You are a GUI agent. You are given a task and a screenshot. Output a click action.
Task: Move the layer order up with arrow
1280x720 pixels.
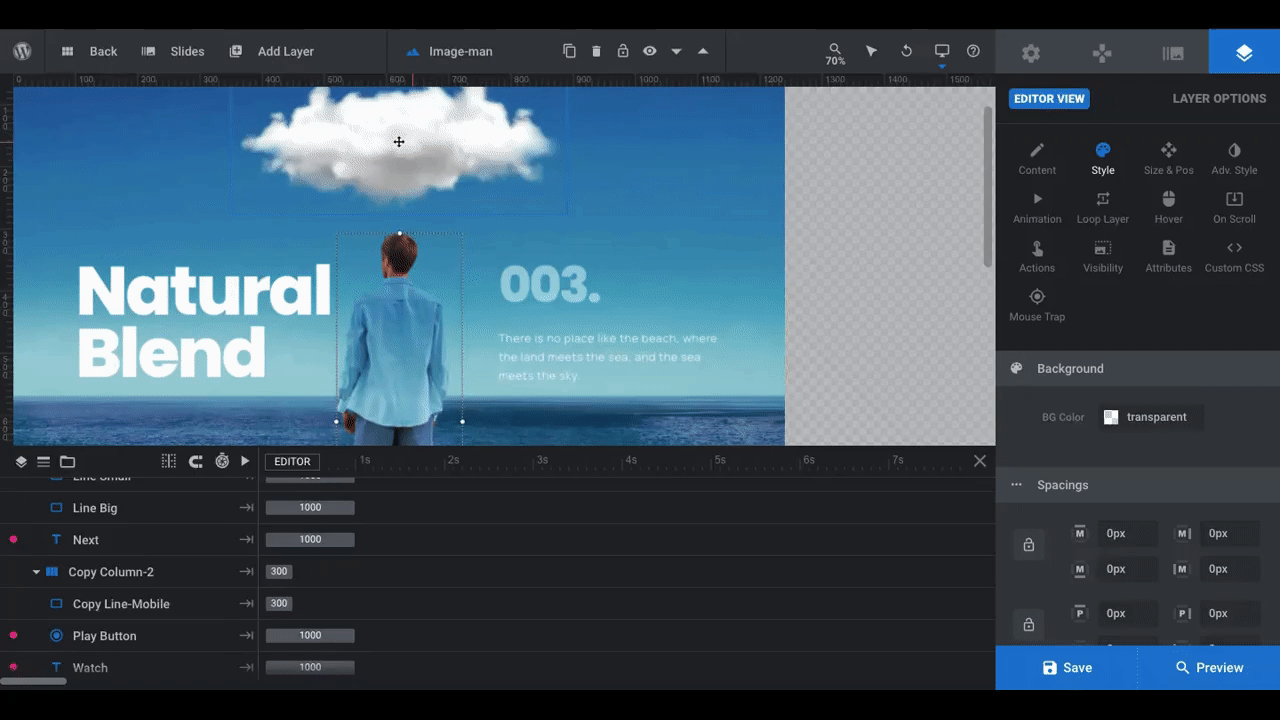click(703, 51)
